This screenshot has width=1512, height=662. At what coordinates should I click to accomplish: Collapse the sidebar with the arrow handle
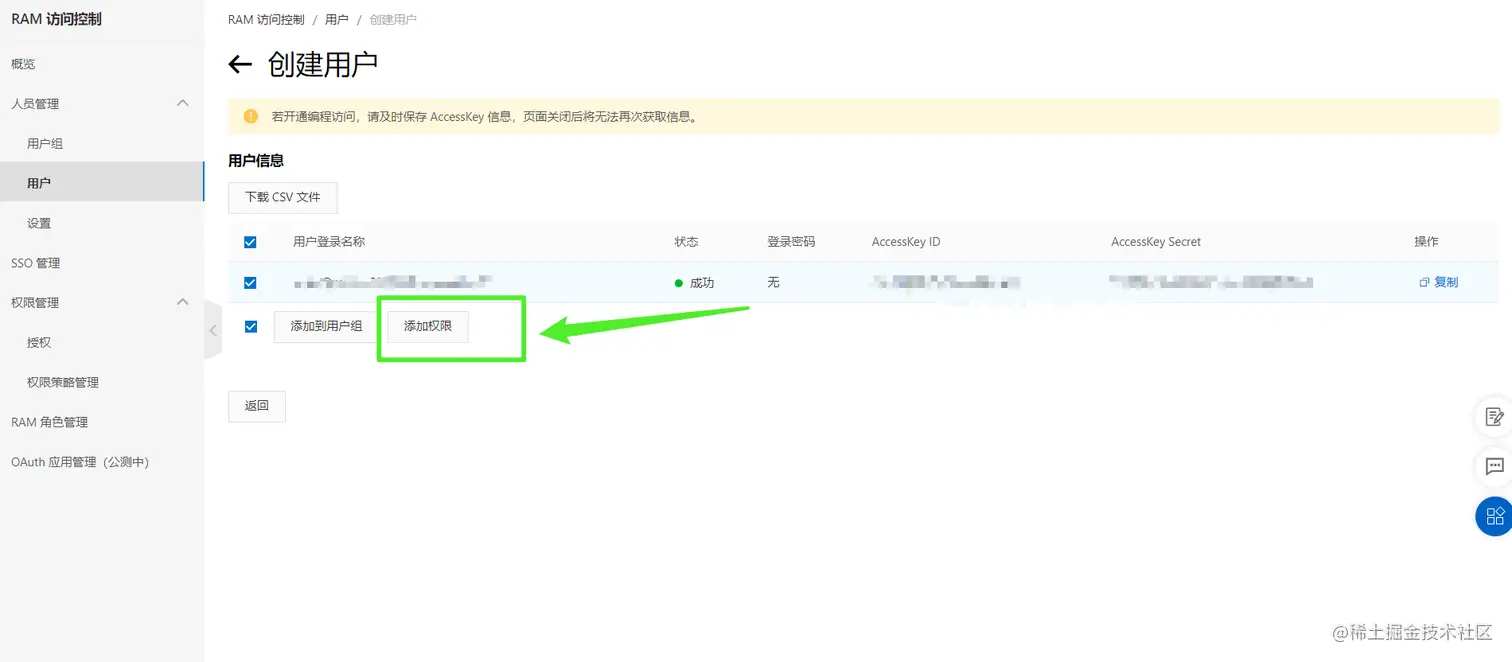[x=213, y=329]
